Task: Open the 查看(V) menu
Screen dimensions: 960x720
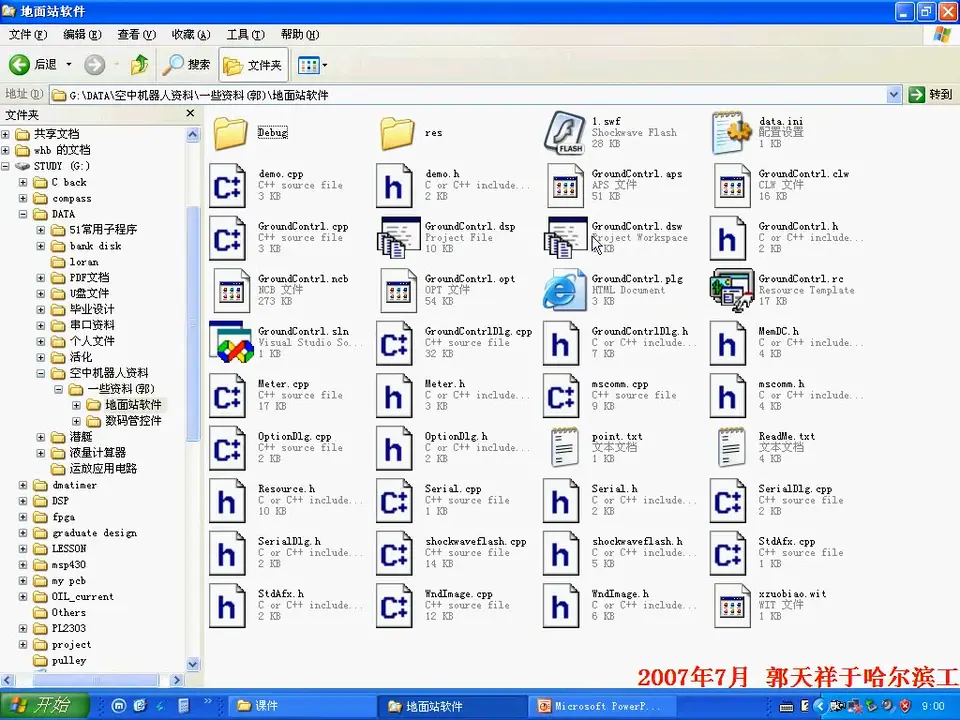Action: [x=137, y=35]
